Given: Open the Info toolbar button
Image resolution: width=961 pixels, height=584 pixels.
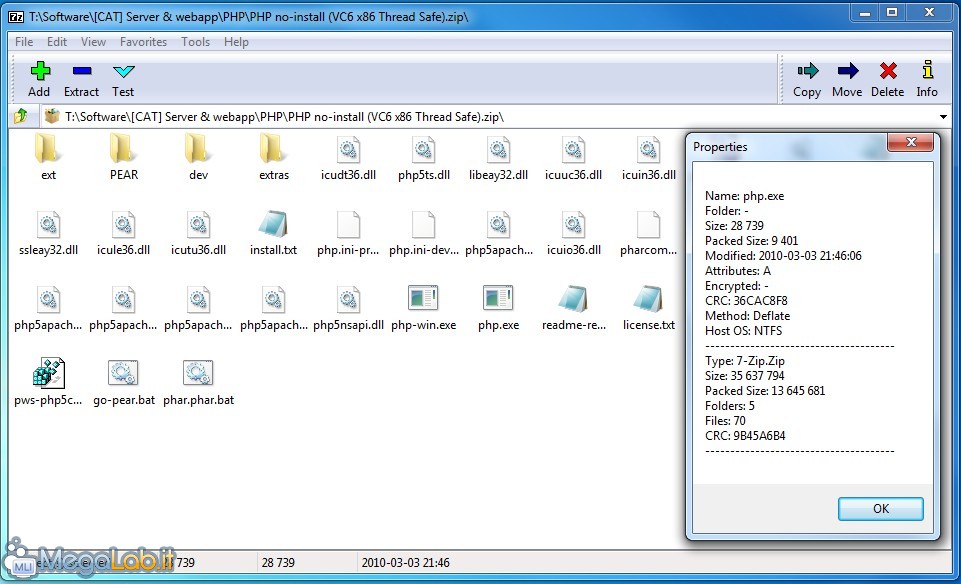Looking at the screenshot, I should coord(927,79).
